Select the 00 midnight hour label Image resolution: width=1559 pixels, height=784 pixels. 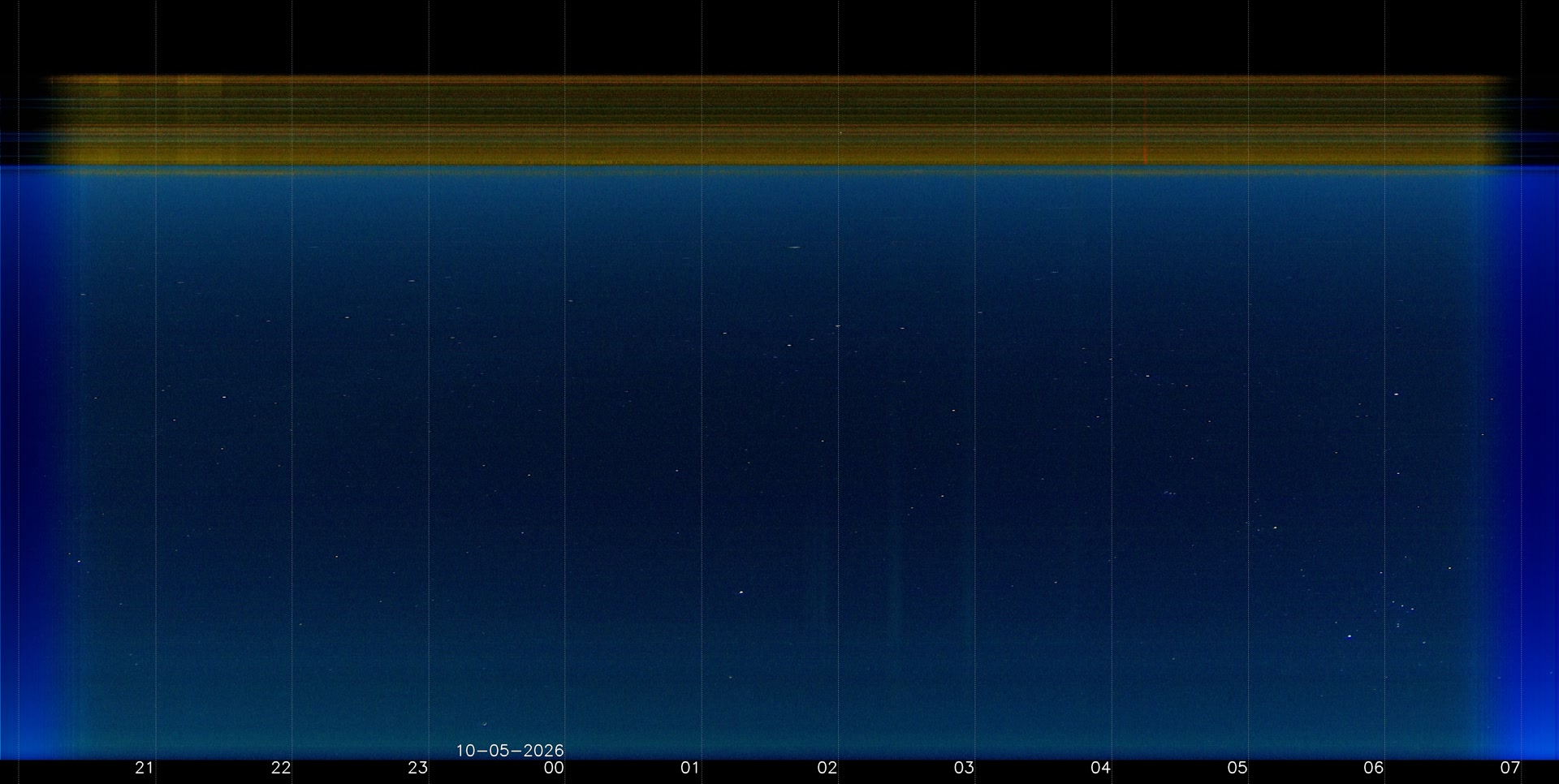[x=554, y=768]
